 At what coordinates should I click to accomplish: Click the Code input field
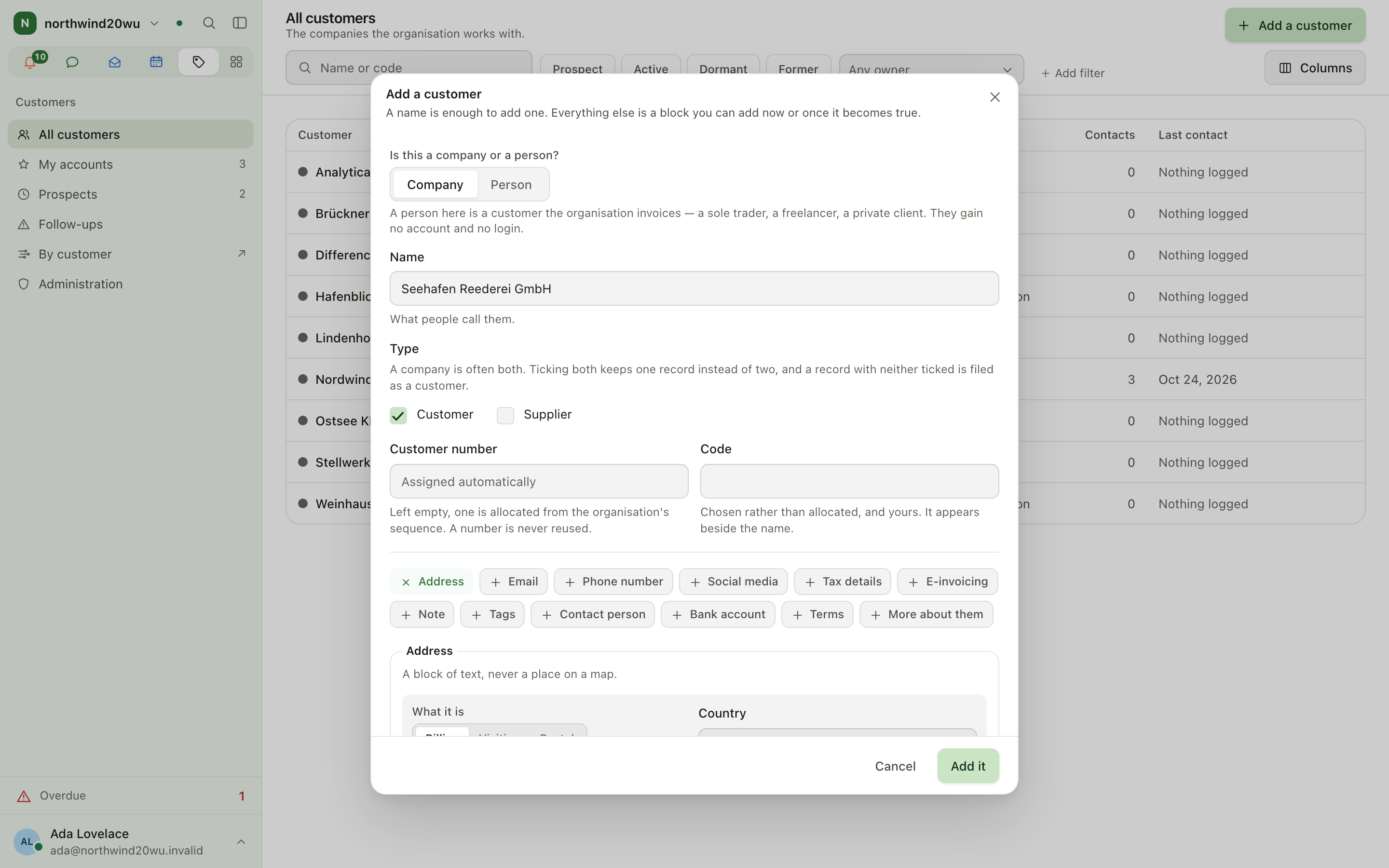pyautogui.click(x=849, y=482)
